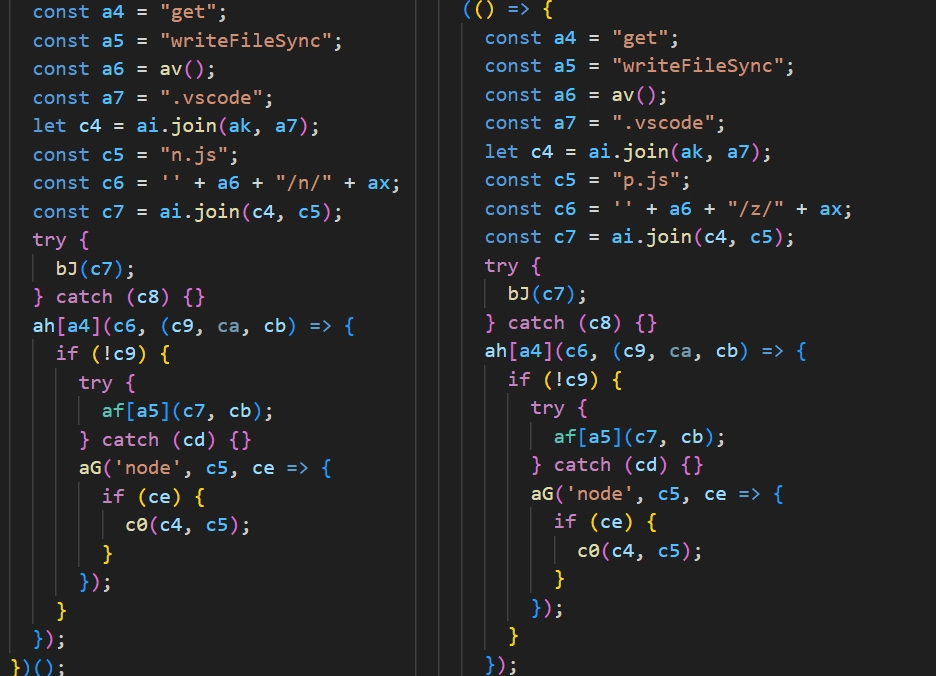Click the ah[a4](c6, …) line in left pane
The width and height of the screenshot is (936, 676).
point(193,326)
